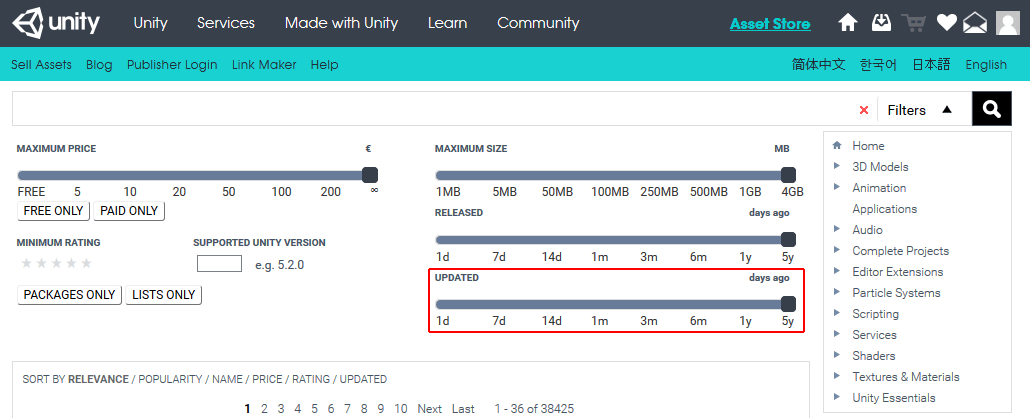Screen dimensions: 1030x418
Task: Set minimum rating to first star
Action: [27, 264]
